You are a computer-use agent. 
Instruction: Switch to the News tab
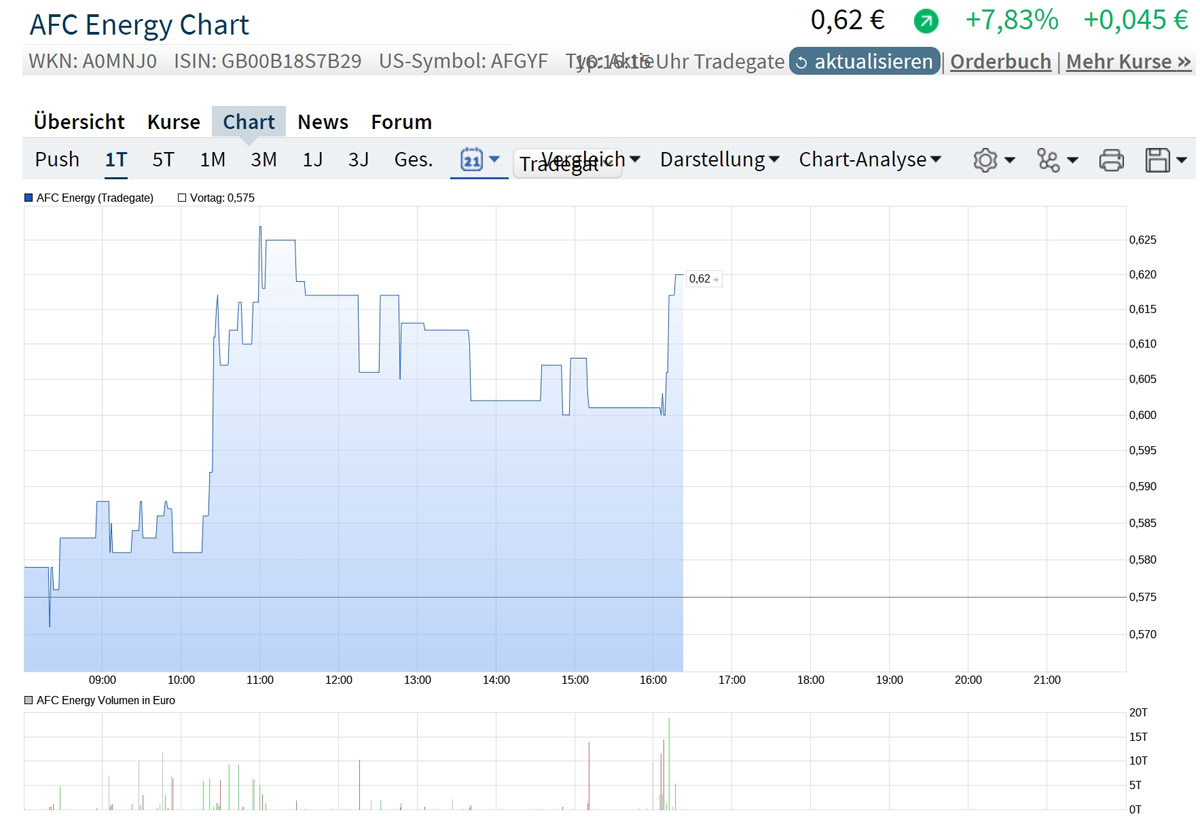click(323, 121)
